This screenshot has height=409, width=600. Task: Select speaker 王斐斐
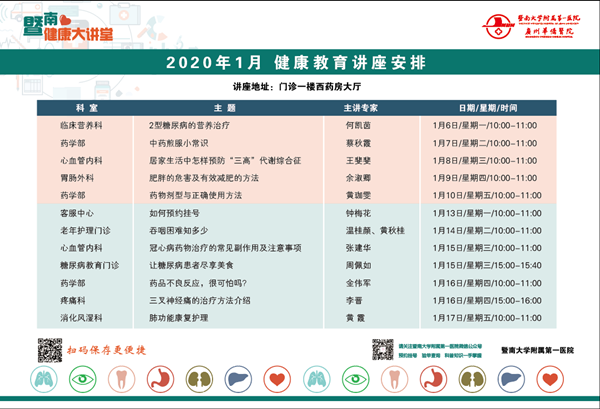point(358,161)
